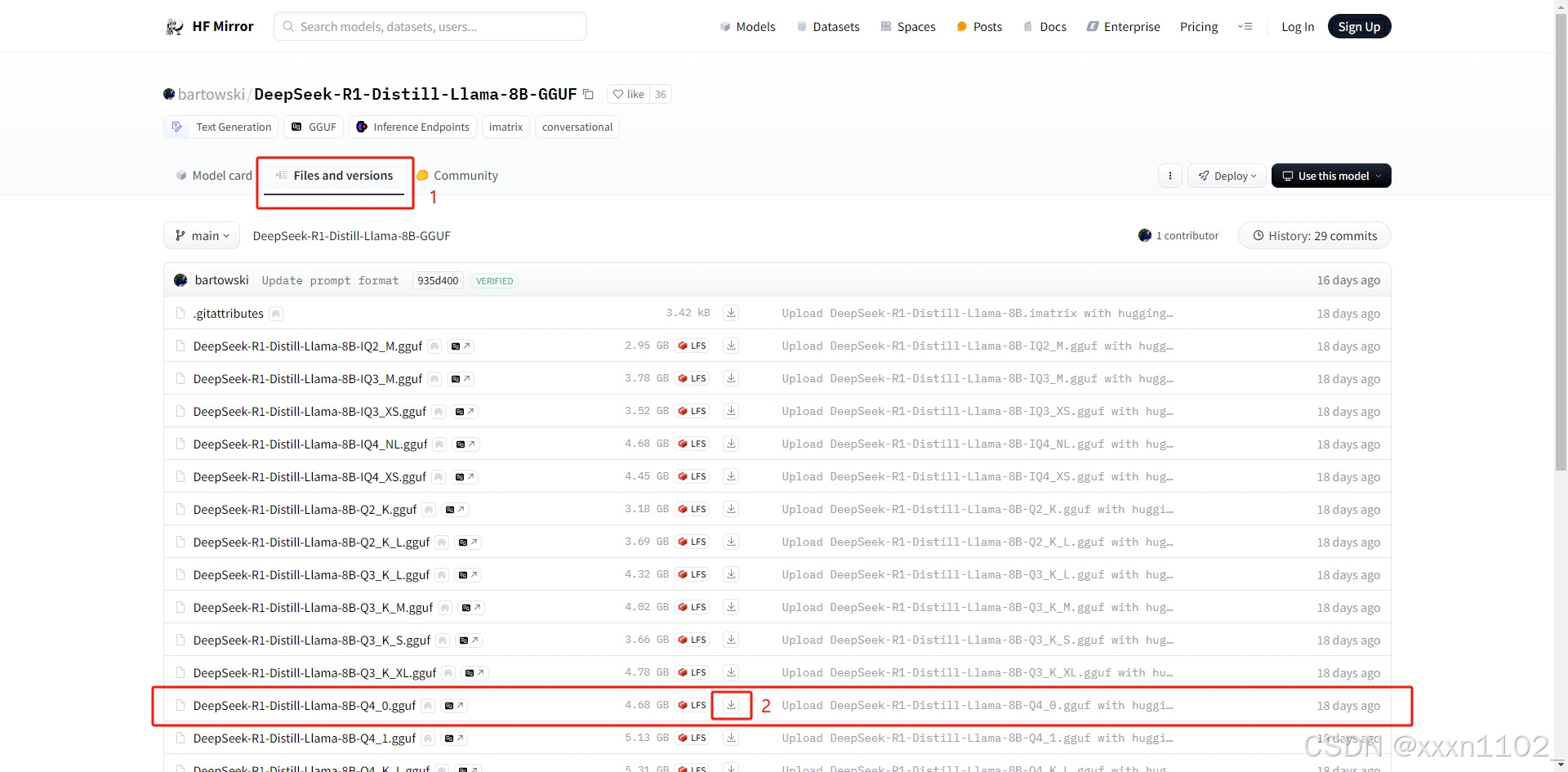Expand the Deploy dropdown
The width and height of the screenshot is (1568, 772).
1227,176
